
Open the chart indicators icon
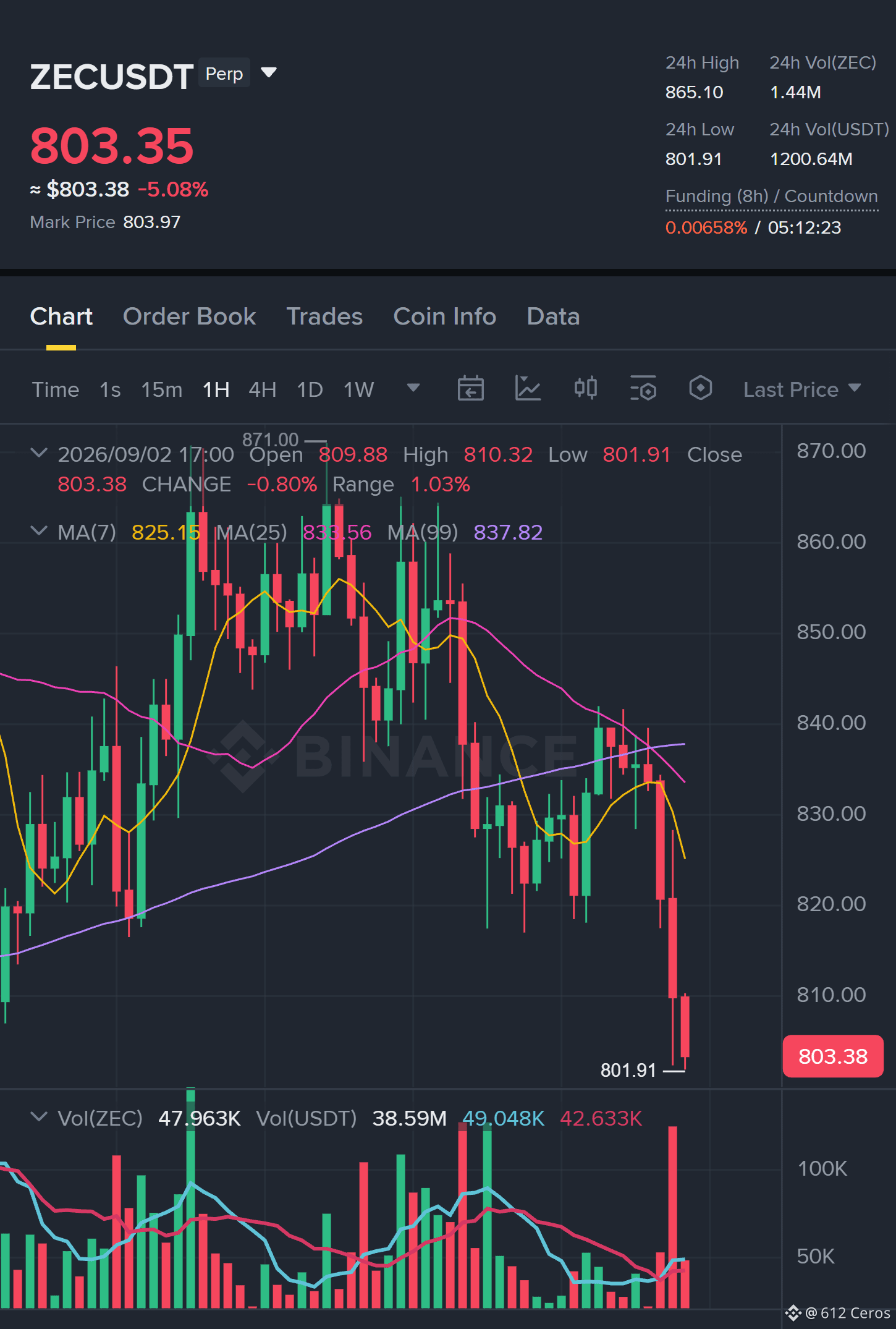[528, 389]
